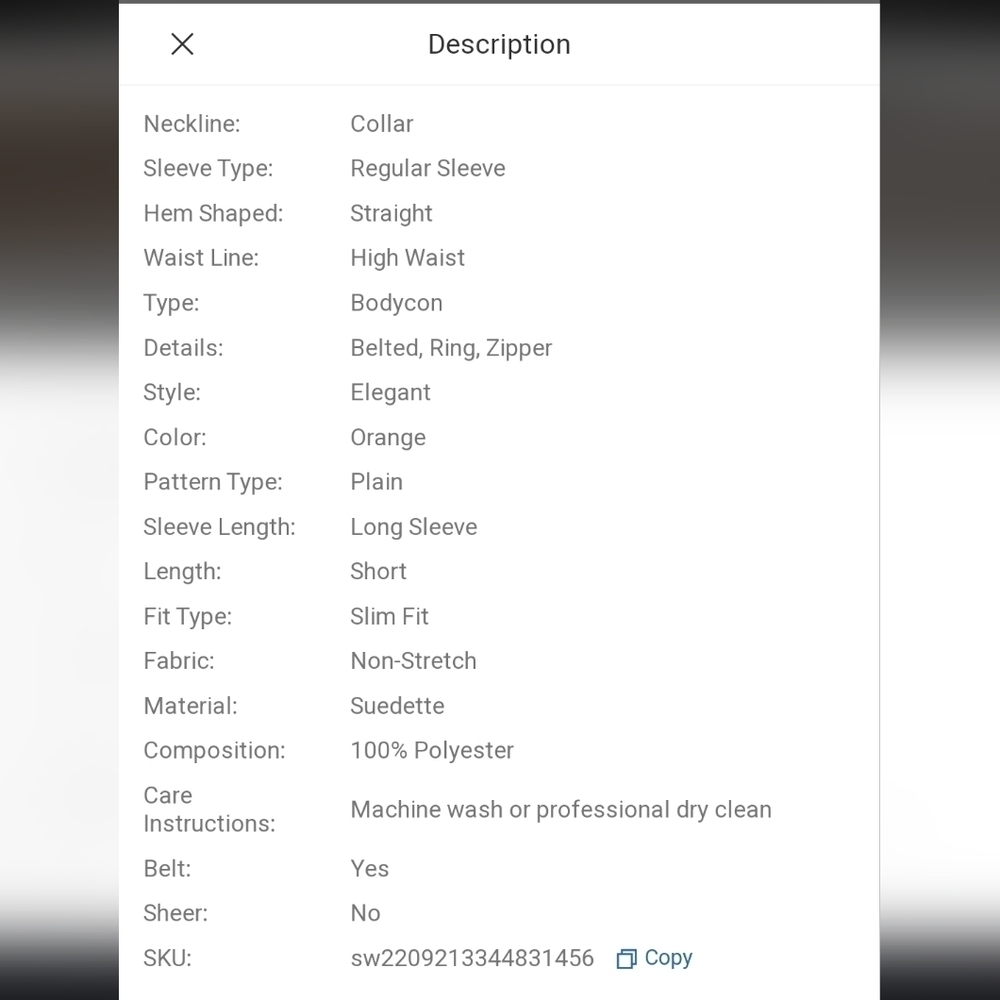Select the SKU number sw2209213344831456
This screenshot has width=1000, height=1000.
coord(472,958)
